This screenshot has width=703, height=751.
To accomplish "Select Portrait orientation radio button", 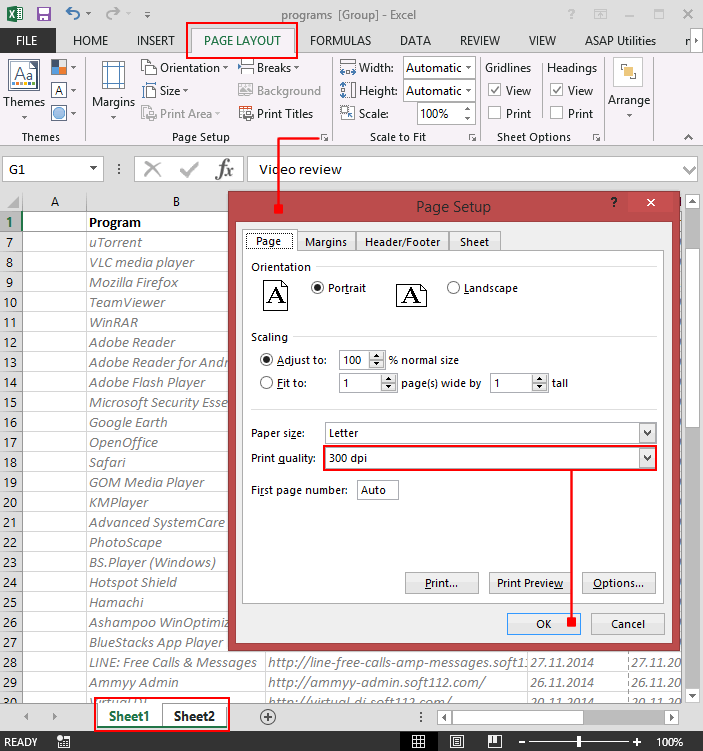I will click(x=317, y=288).
